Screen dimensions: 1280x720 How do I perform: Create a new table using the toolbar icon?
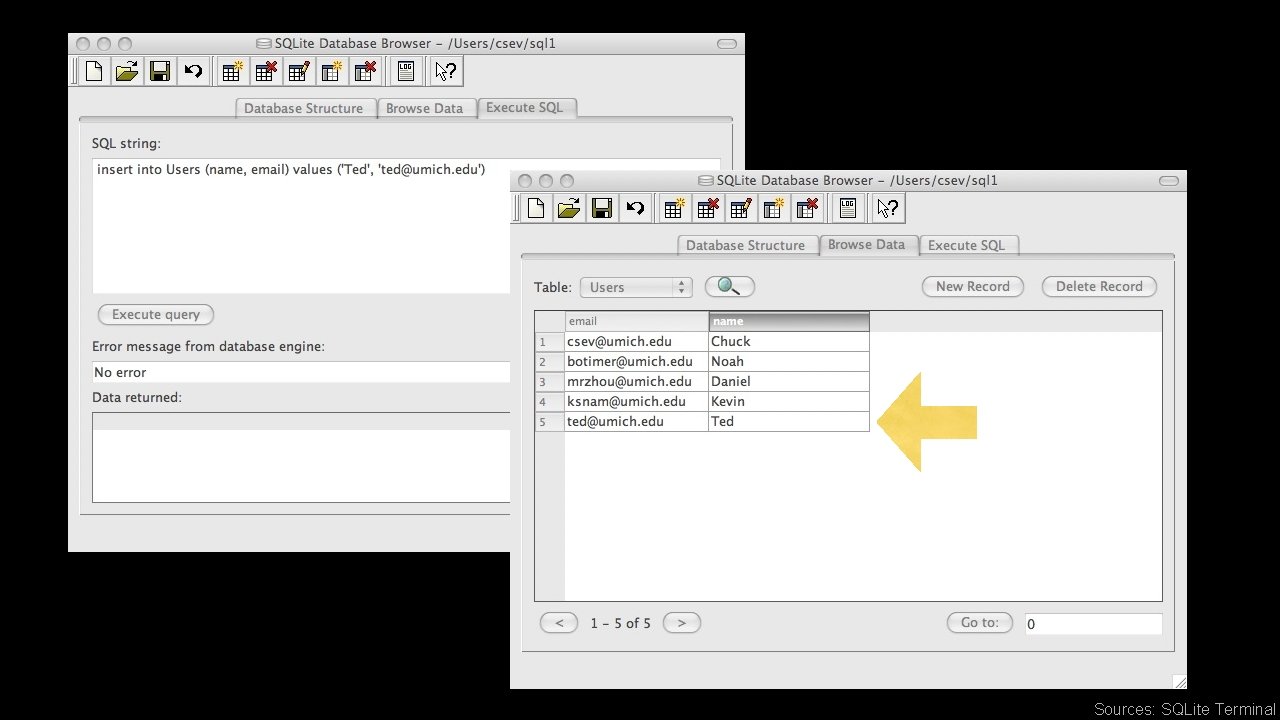pos(673,207)
